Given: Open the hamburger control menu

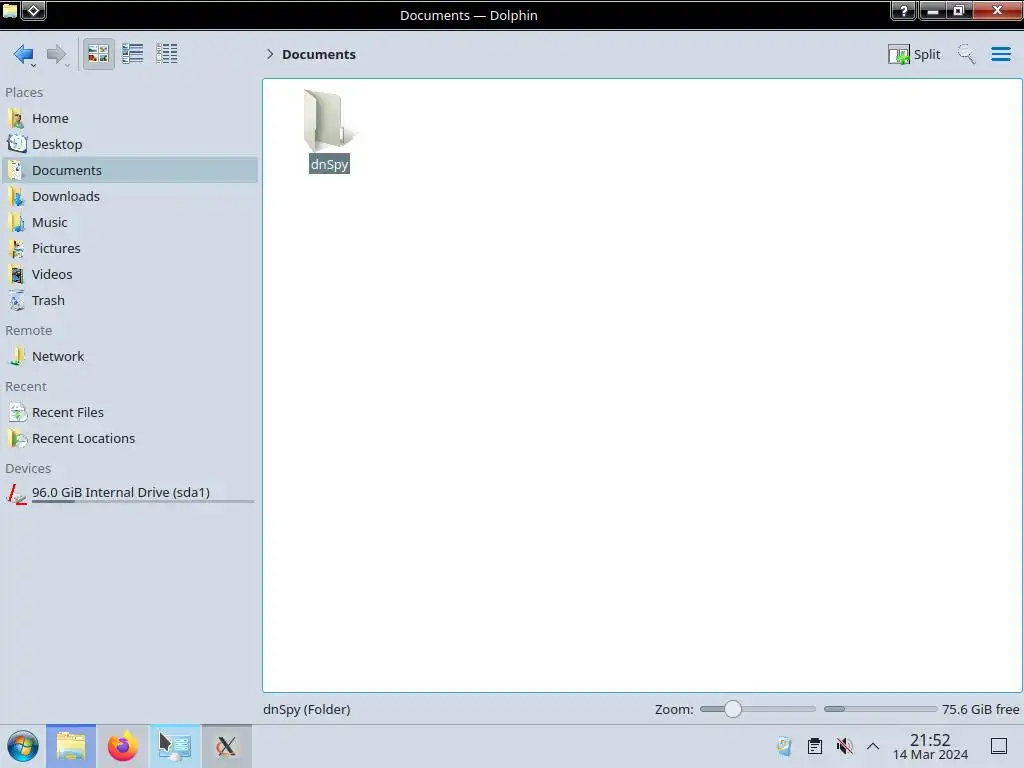Looking at the screenshot, I should click(x=1000, y=54).
